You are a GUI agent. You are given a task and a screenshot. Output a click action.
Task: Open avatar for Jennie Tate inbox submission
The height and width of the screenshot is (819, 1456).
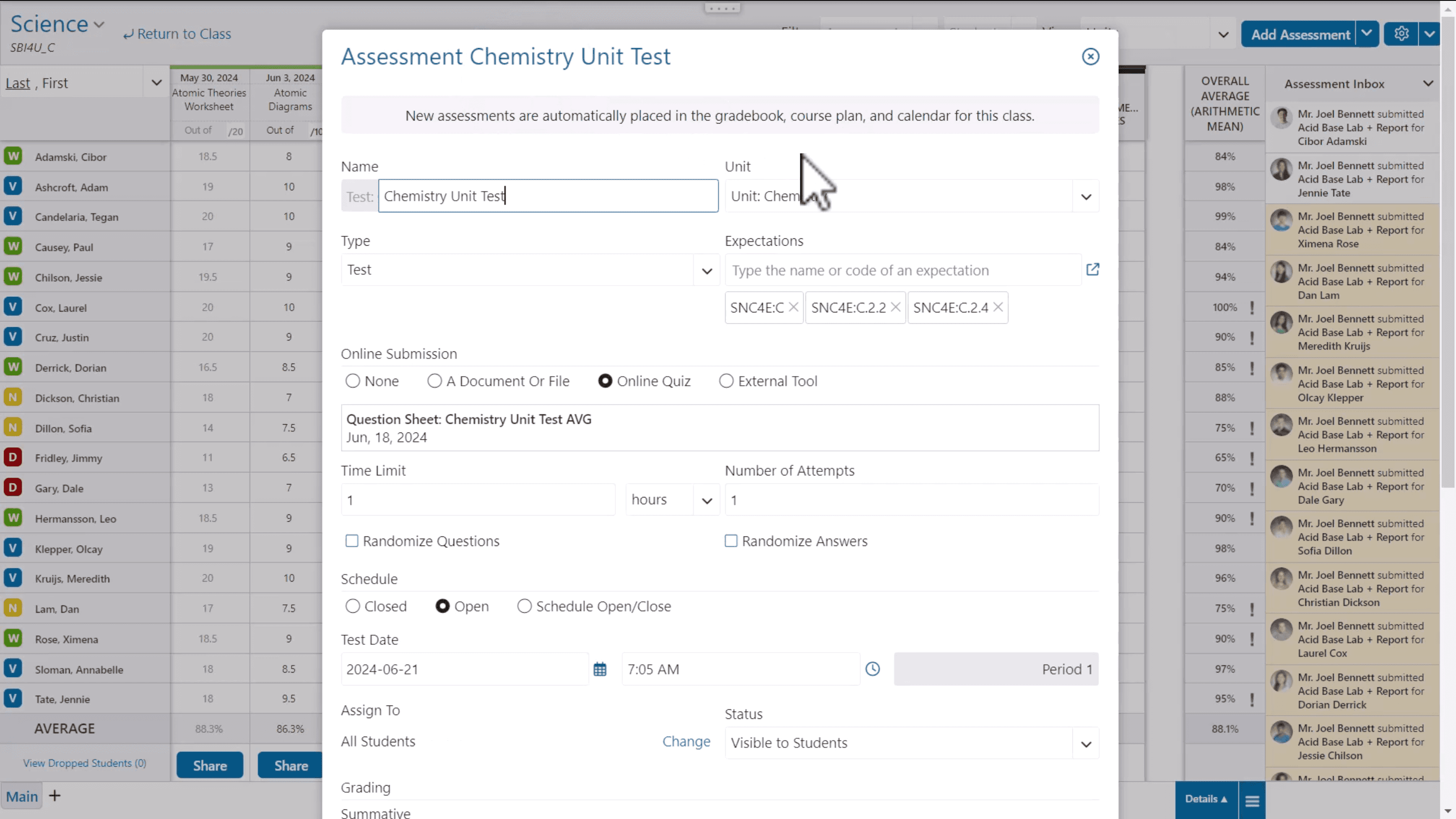point(1281,169)
